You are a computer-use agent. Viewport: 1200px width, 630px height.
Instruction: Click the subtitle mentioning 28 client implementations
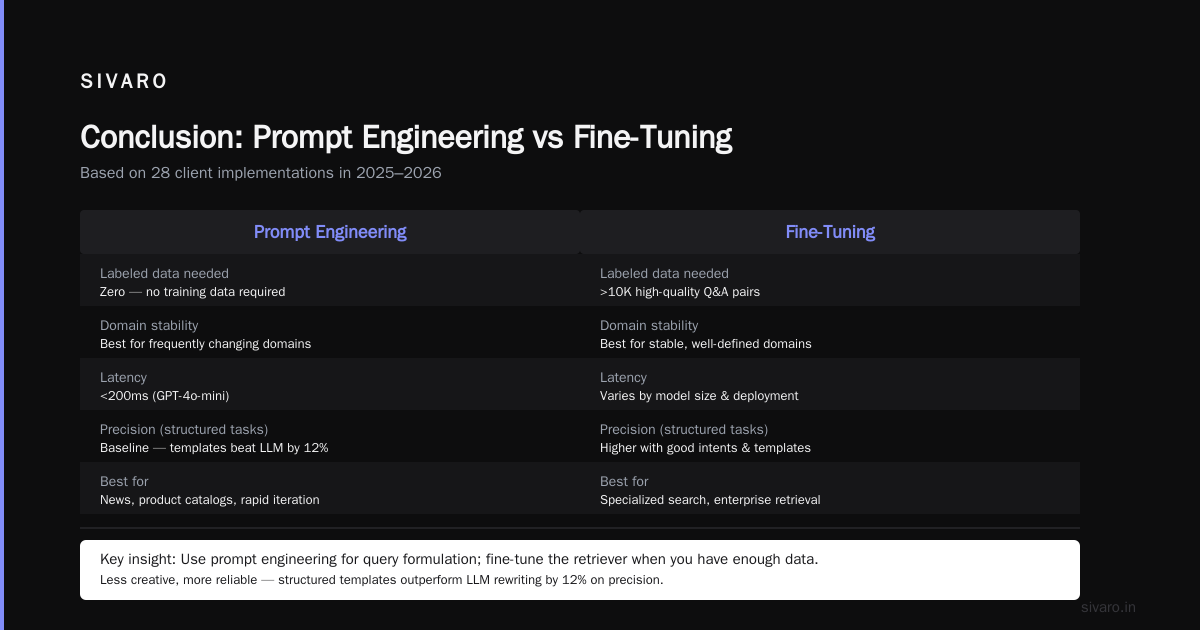(x=261, y=173)
